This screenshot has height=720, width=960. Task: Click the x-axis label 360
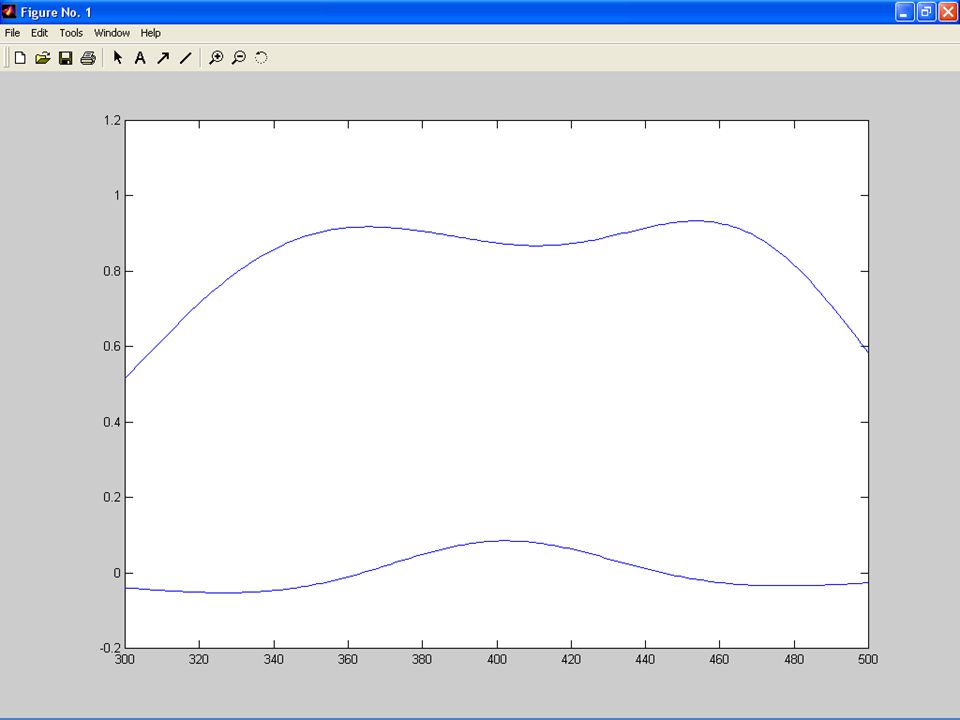[348, 660]
